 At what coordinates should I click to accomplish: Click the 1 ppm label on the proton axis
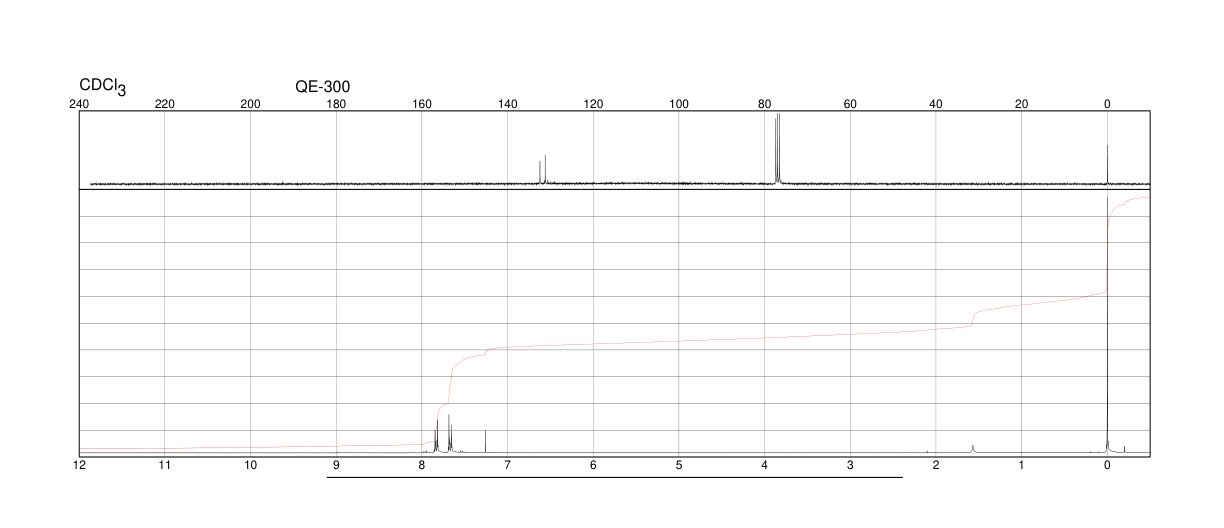point(1022,466)
